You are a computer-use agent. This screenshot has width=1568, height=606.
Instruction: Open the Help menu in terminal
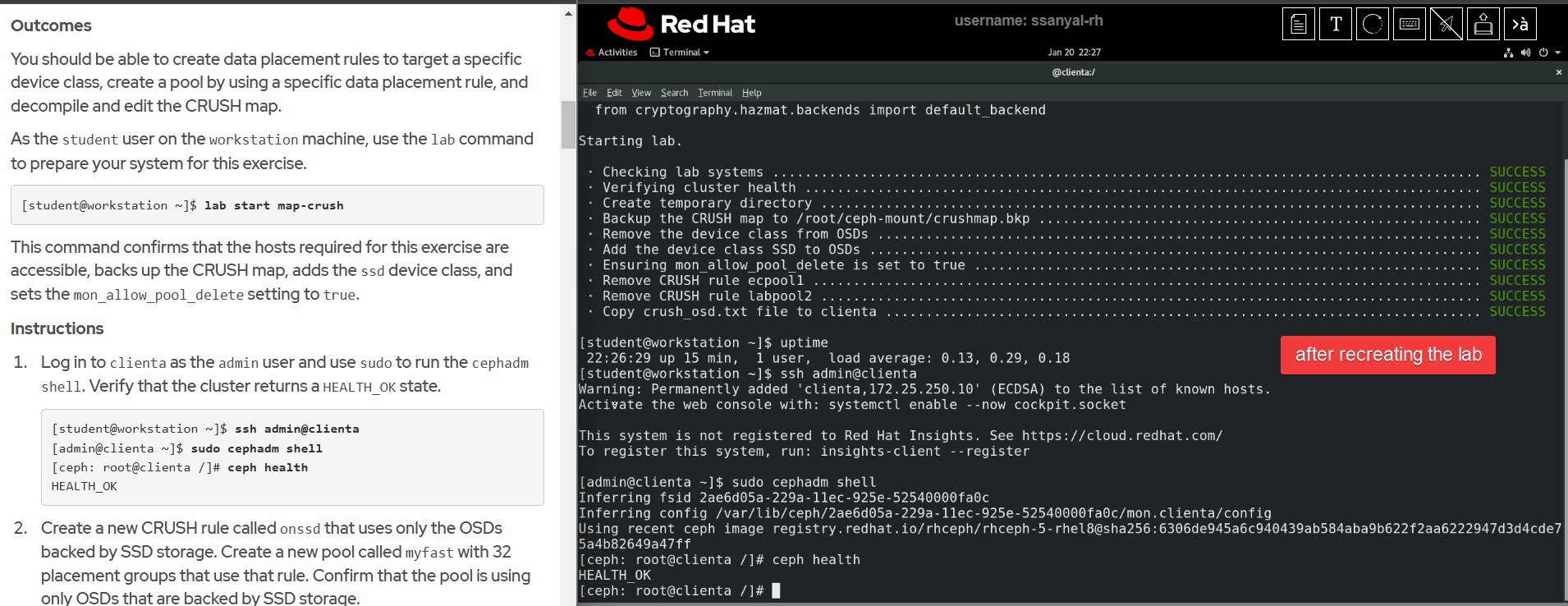[751, 93]
